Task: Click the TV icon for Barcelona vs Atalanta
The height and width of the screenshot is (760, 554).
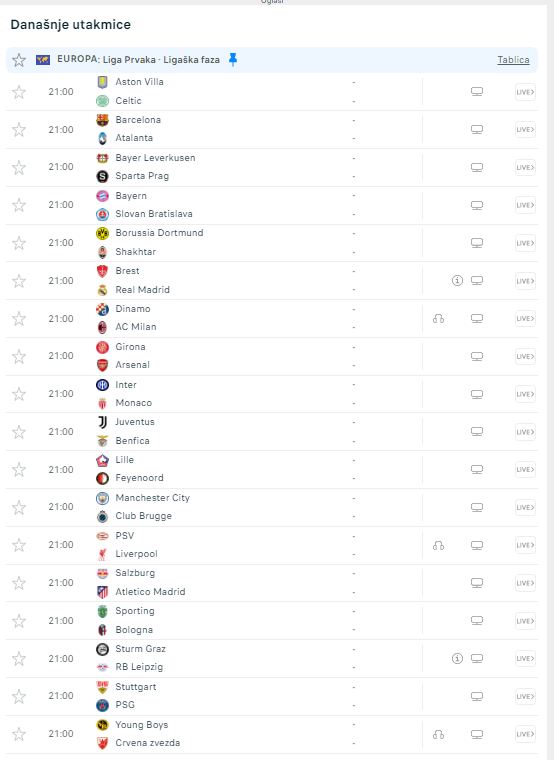Action: click(477, 129)
